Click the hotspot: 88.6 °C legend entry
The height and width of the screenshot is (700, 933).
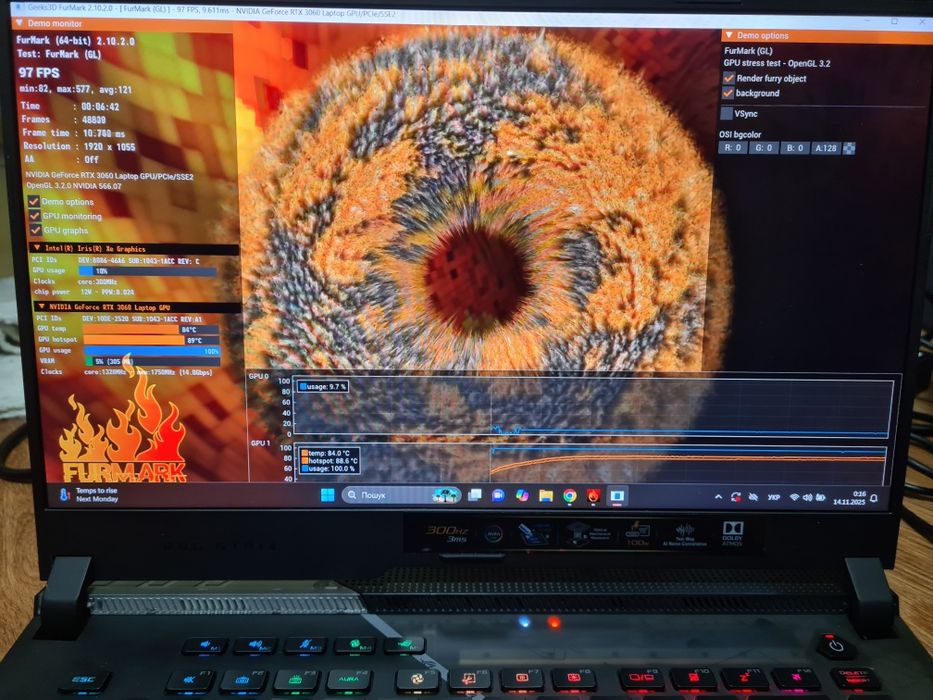(x=329, y=461)
